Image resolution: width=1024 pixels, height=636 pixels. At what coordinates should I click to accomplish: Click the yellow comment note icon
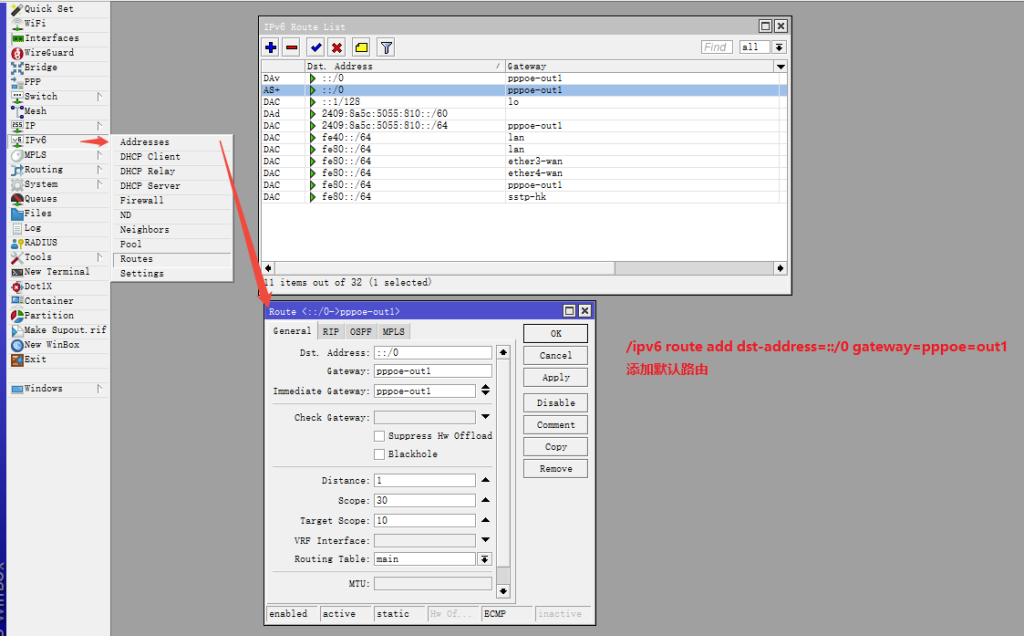tap(361, 47)
